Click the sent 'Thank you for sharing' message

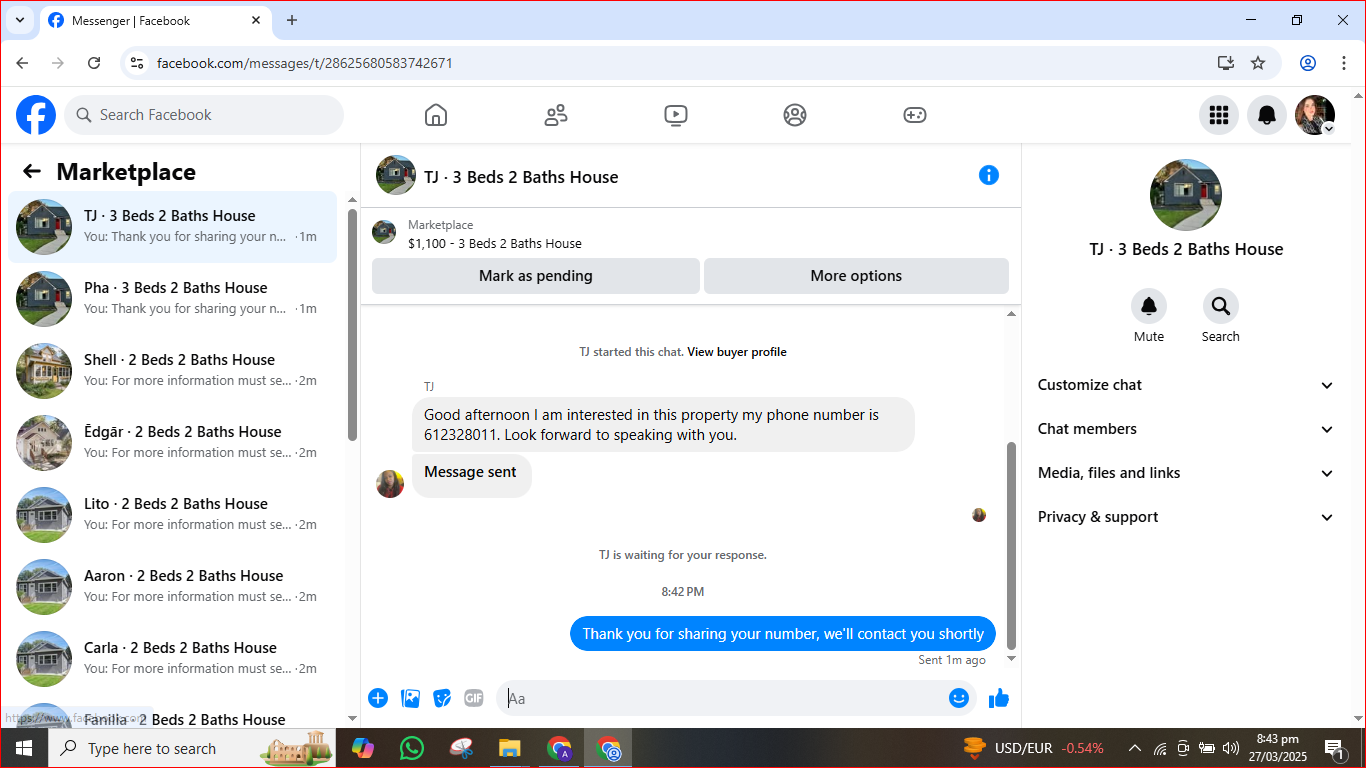783,634
